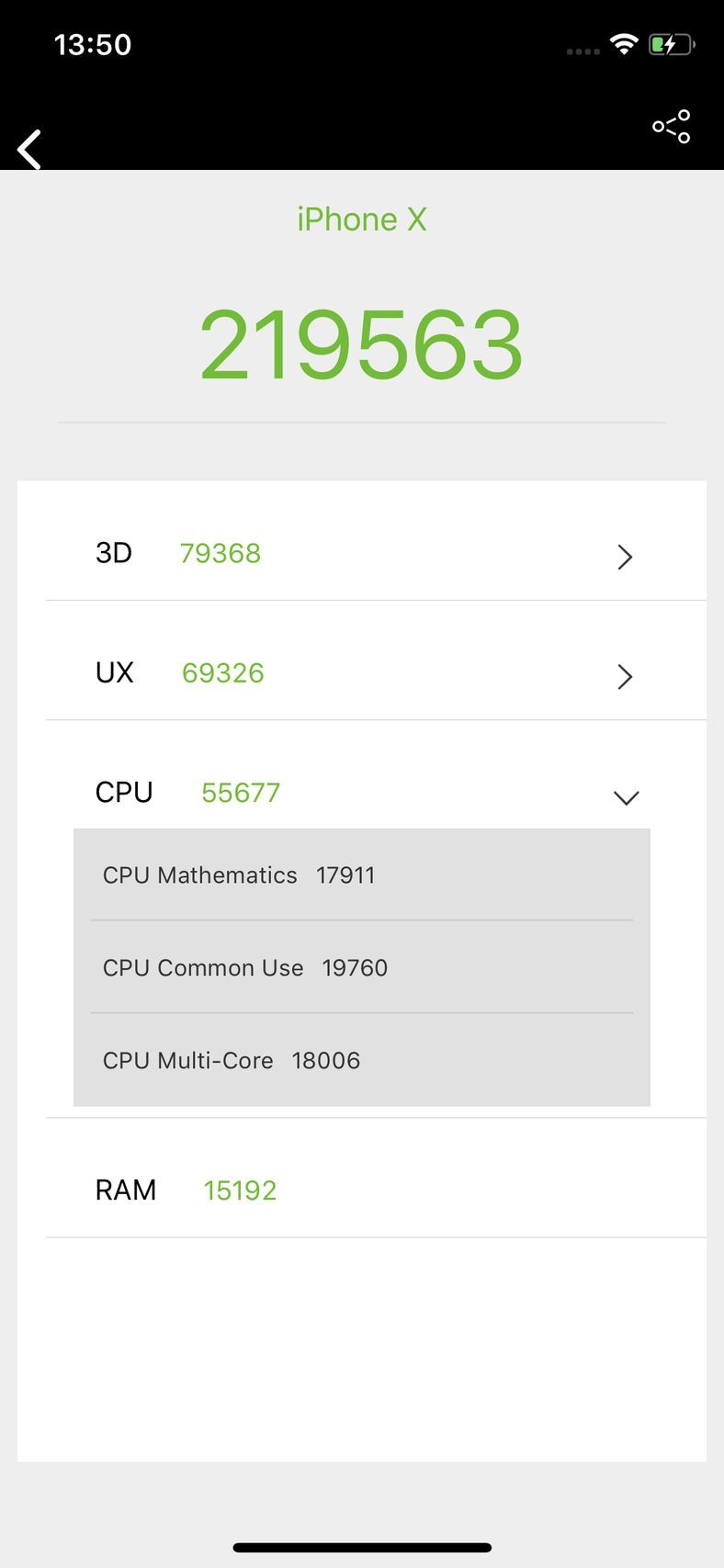Tap the Wi-Fi status icon
724x1568 pixels.
pos(624,44)
